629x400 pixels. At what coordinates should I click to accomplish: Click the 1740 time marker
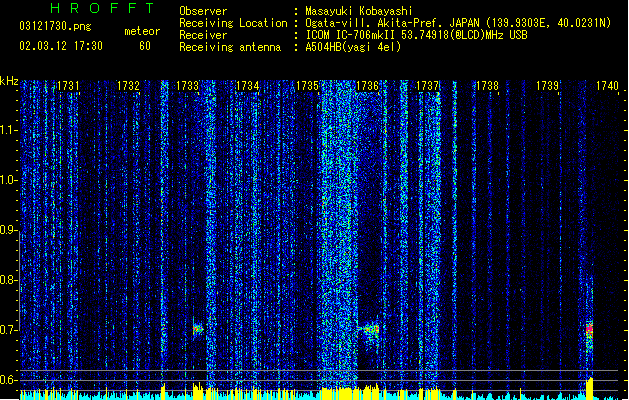click(x=607, y=86)
